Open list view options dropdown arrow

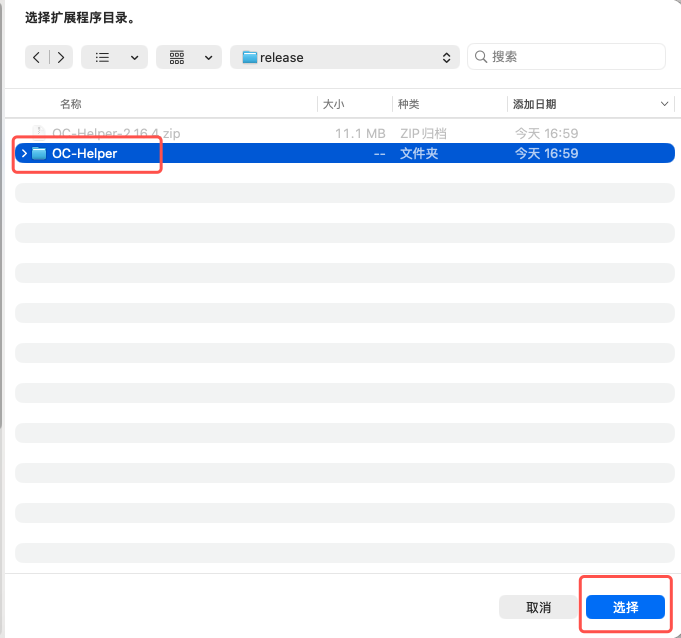(x=135, y=58)
